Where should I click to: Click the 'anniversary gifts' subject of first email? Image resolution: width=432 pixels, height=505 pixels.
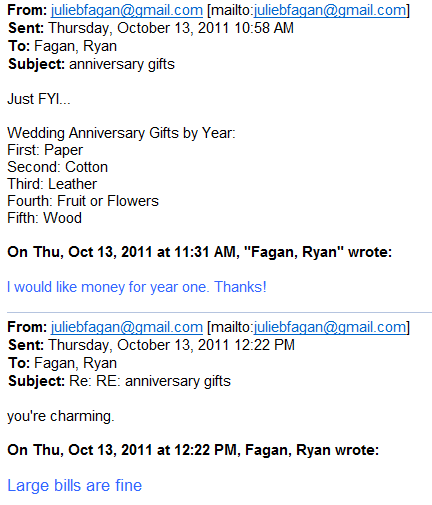pos(122,64)
